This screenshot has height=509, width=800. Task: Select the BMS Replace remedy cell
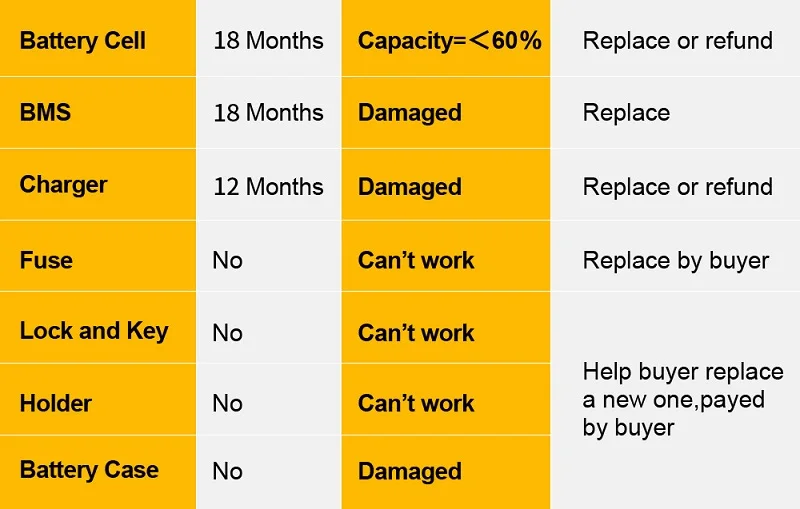(626, 113)
